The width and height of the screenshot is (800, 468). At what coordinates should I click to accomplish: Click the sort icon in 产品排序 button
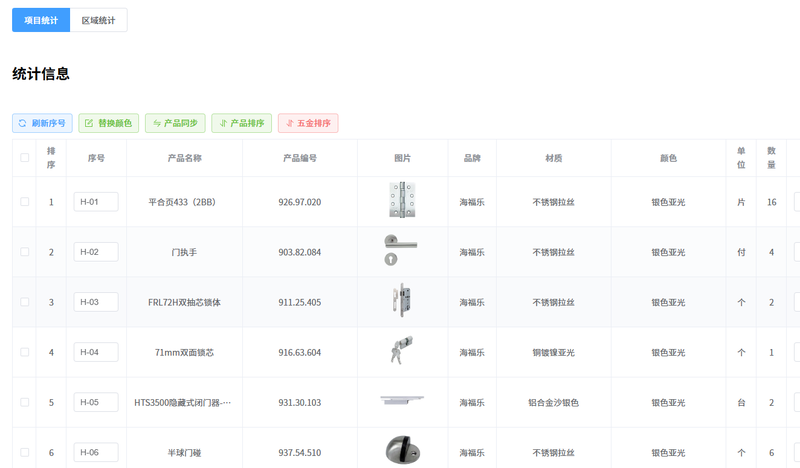223,123
